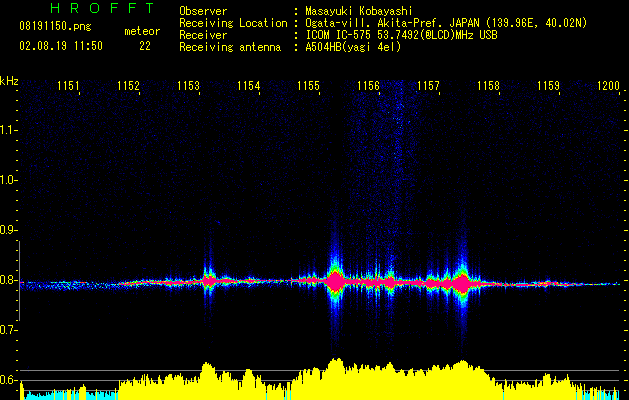
Task: Click the 0.7 kHz frequency label
Action: (7, 330)
